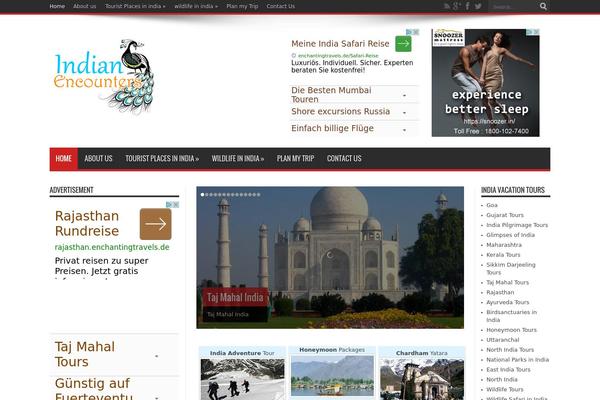Open the East India Tours link
The image size is (600, 400).
pos(508,370)
